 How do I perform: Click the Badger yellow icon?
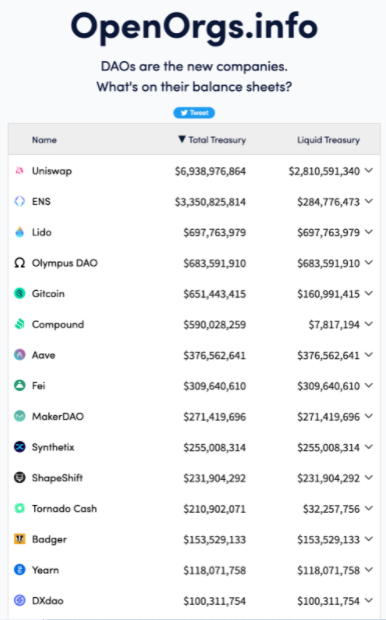(x=19, y=539)
